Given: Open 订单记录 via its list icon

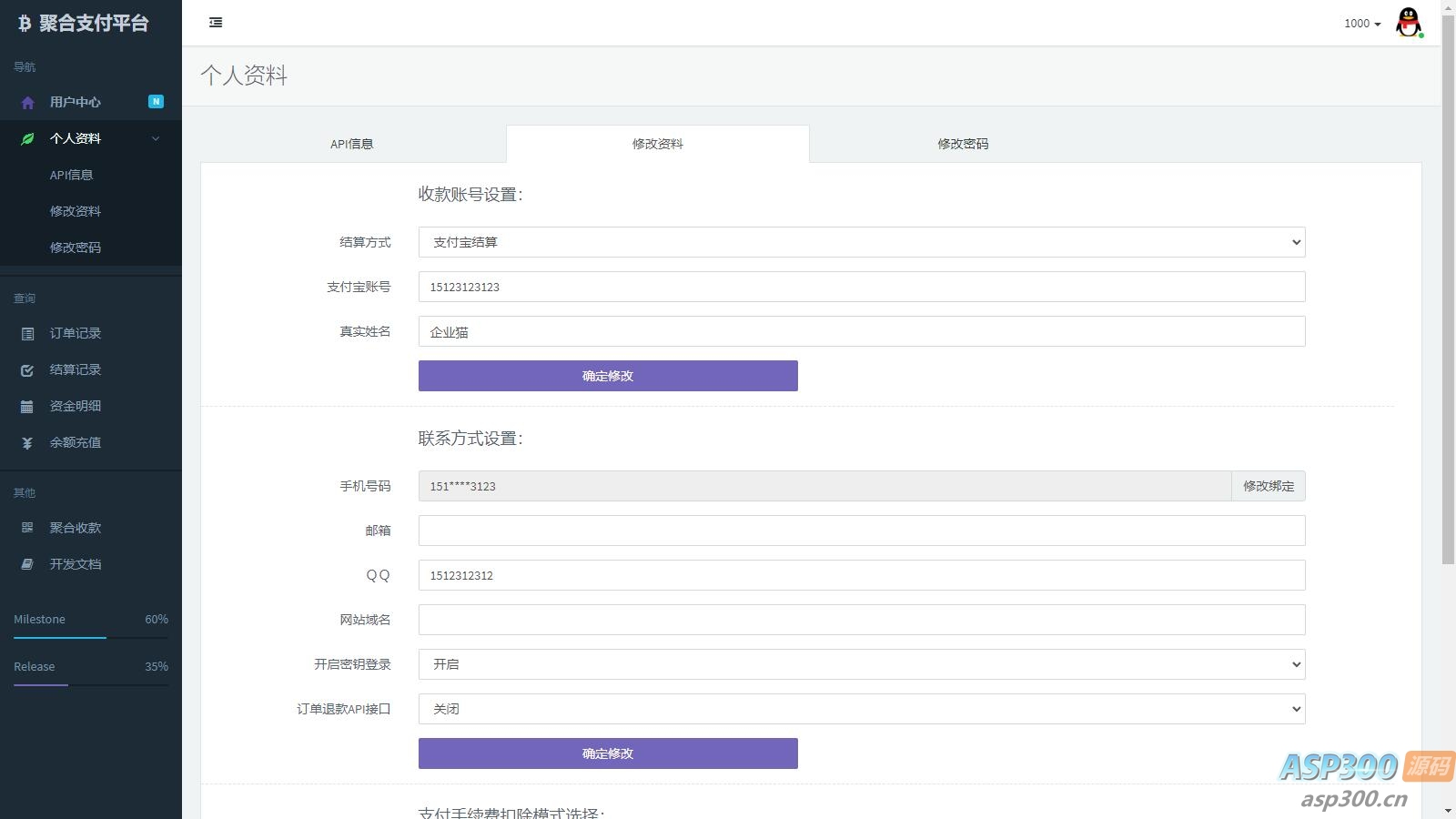Looking at the screenshot, I should [27, 334].
